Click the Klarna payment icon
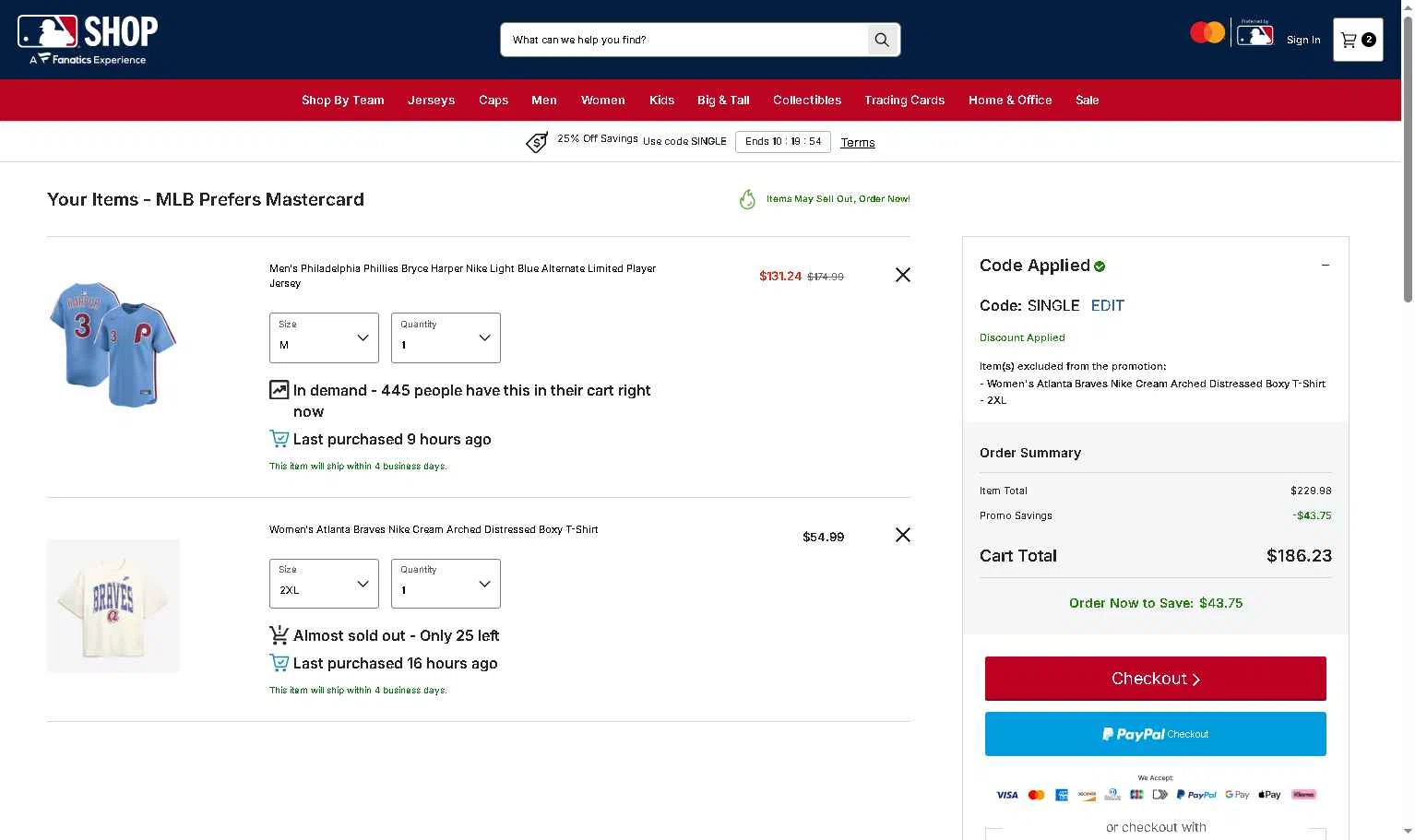This screenshot has height=840, width=1415. (1303, 795)
